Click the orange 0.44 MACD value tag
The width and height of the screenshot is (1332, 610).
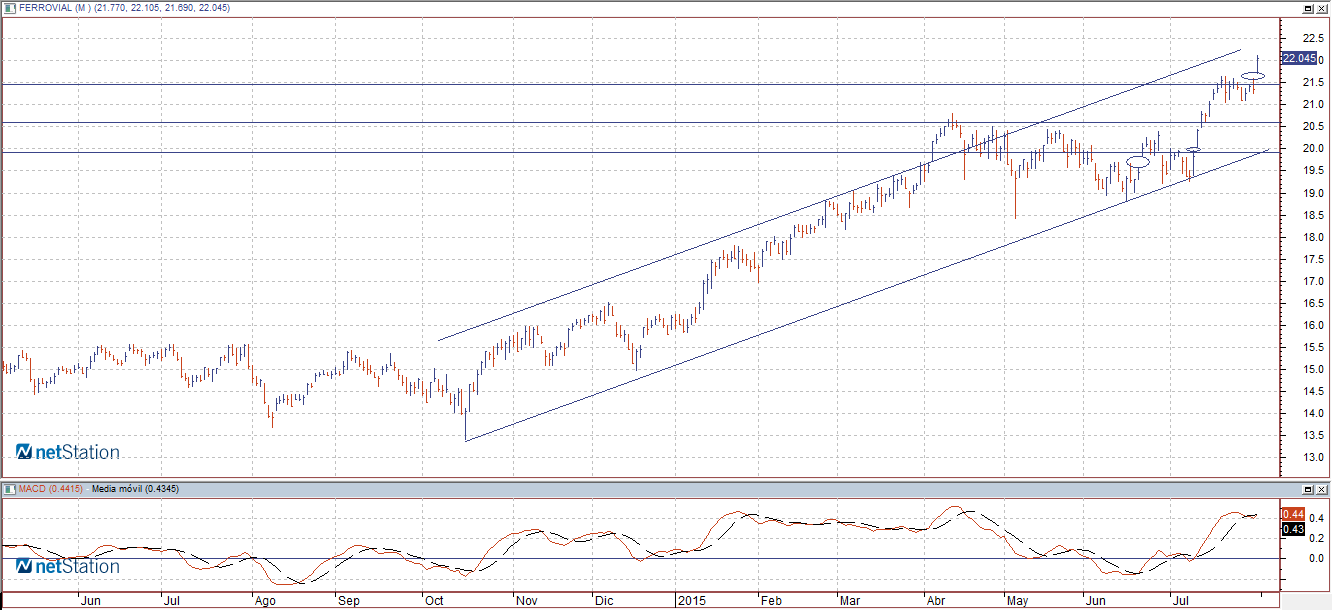(1292, 514)
